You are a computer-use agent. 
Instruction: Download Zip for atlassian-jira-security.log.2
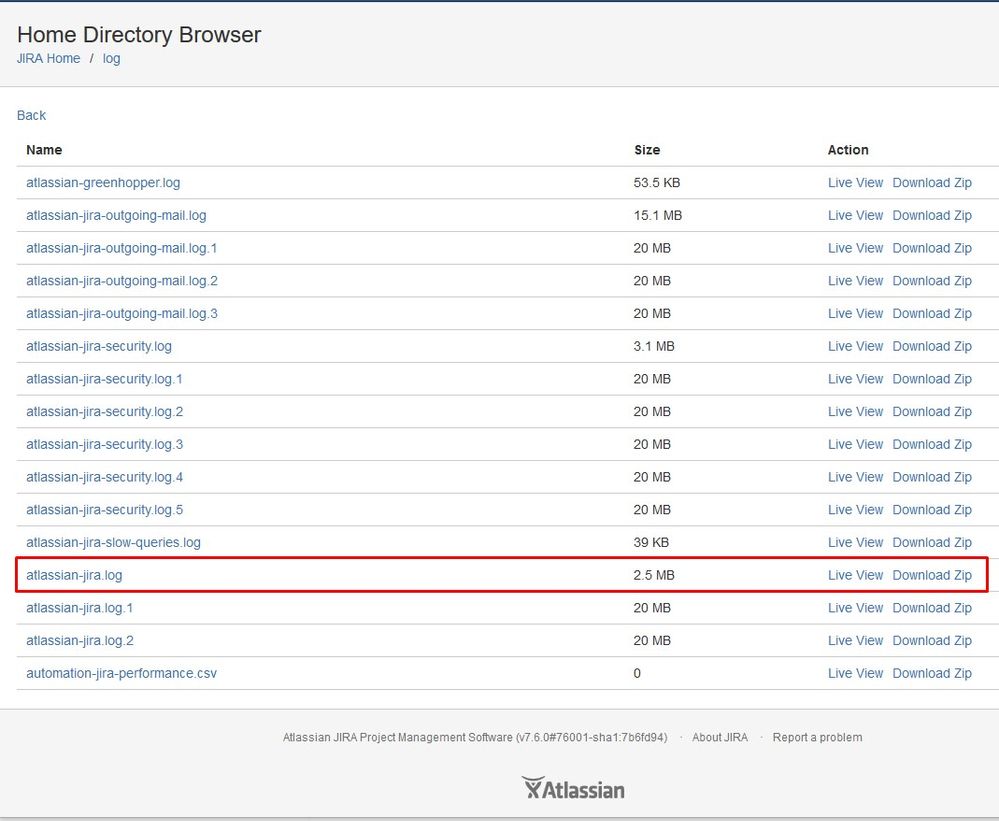click(x=932, y=411)
